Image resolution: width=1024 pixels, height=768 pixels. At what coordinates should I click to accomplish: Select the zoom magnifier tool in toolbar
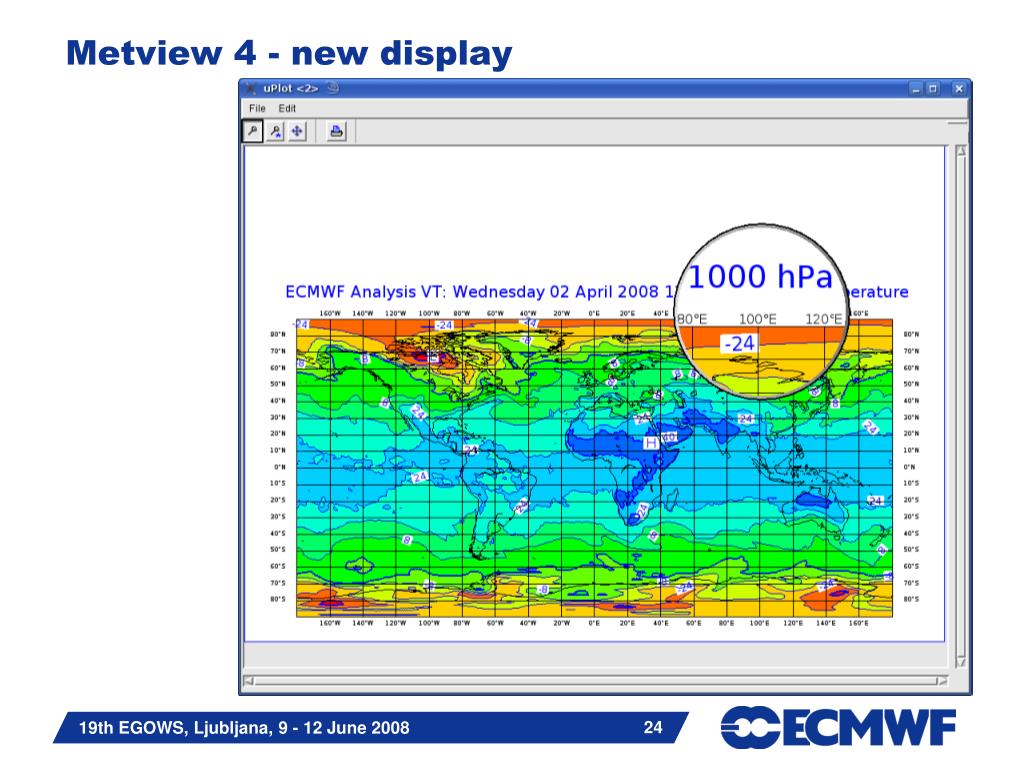point(253,131)
